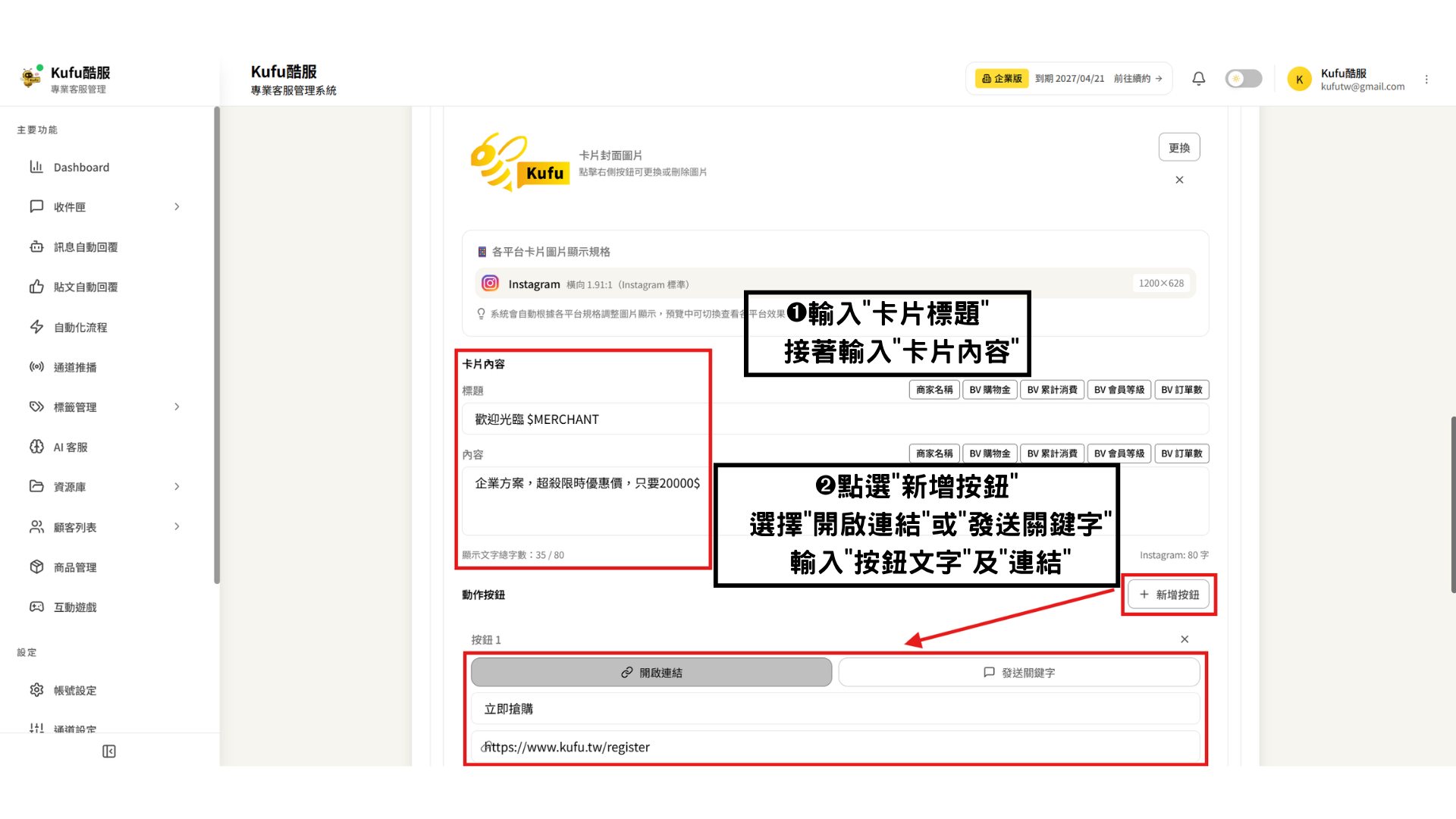Focus the 立即搶購 button text field

point(835,708)
